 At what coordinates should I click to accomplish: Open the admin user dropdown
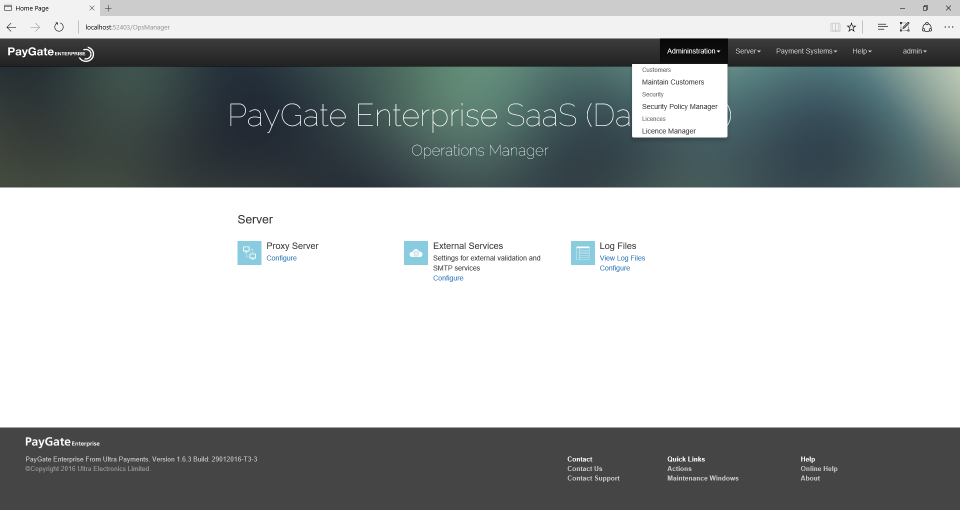click(x=915, y=51)
